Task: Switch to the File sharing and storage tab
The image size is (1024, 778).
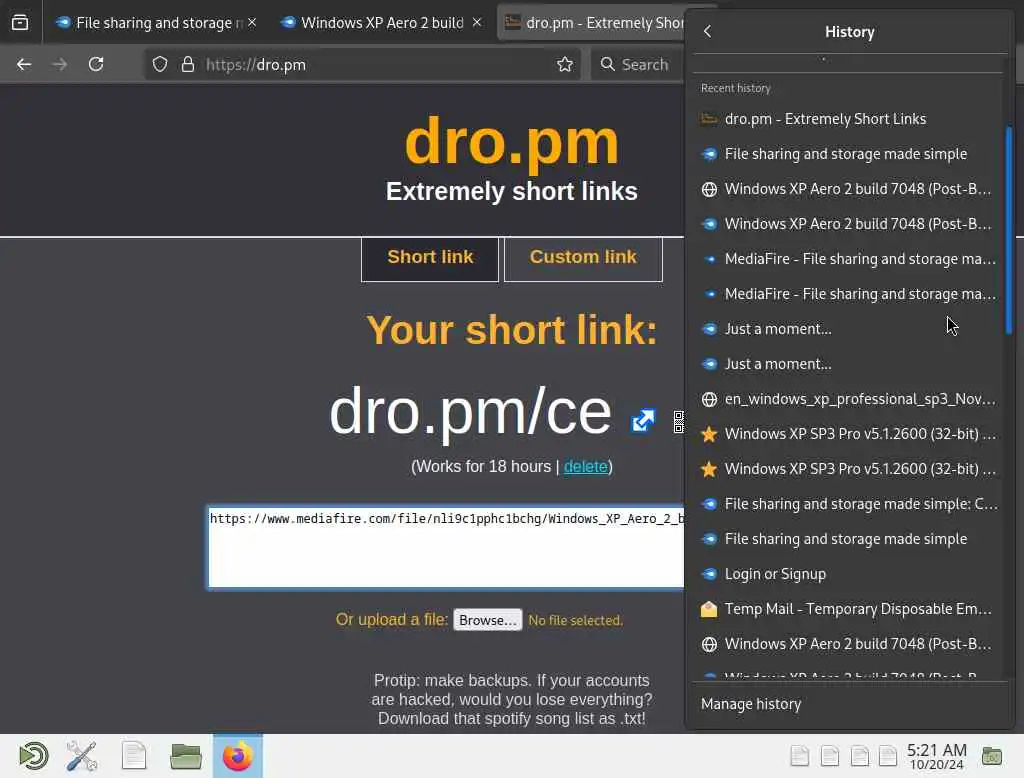Action: tap(155, 23)
